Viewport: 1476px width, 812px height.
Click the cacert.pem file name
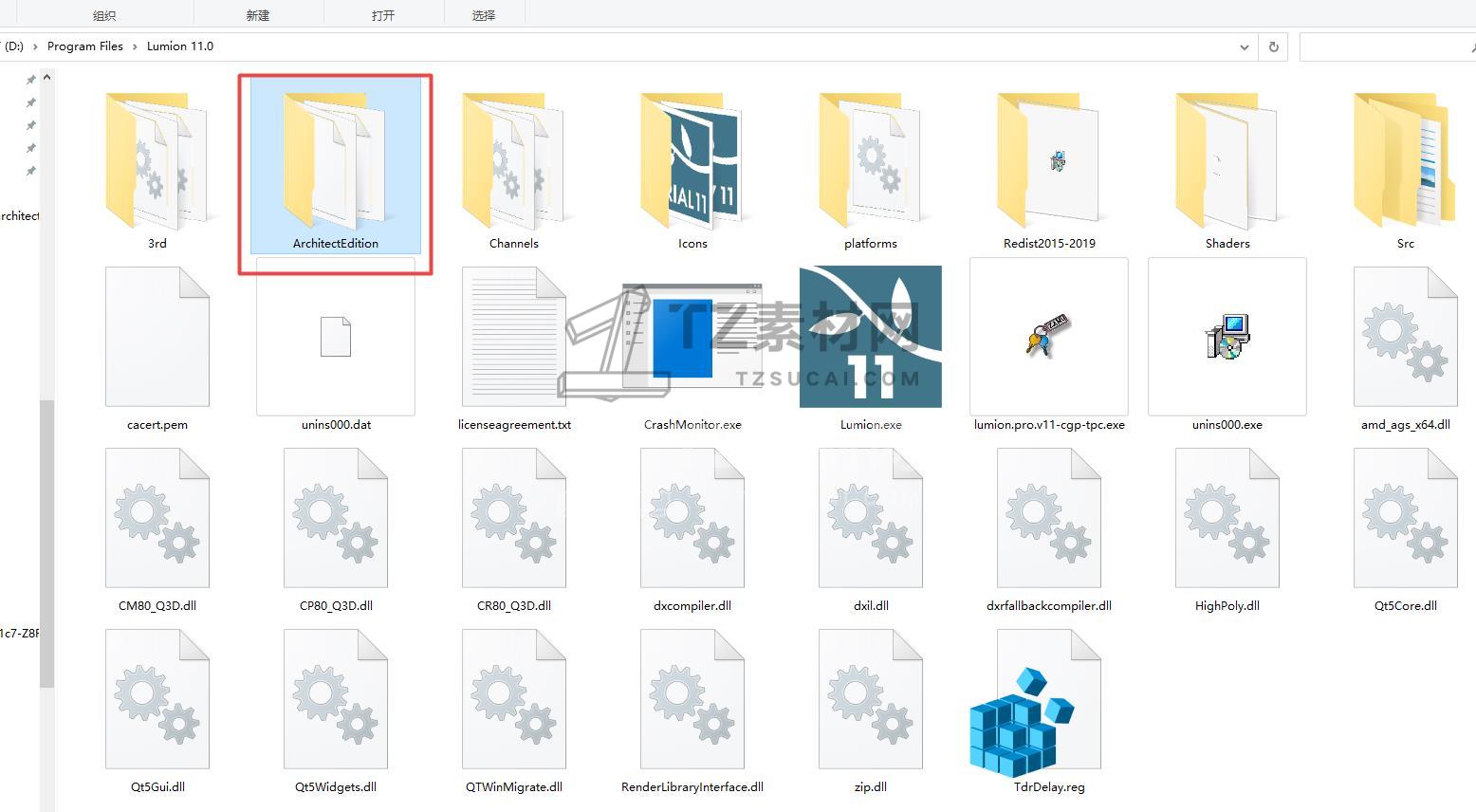[x=157, y=425]
